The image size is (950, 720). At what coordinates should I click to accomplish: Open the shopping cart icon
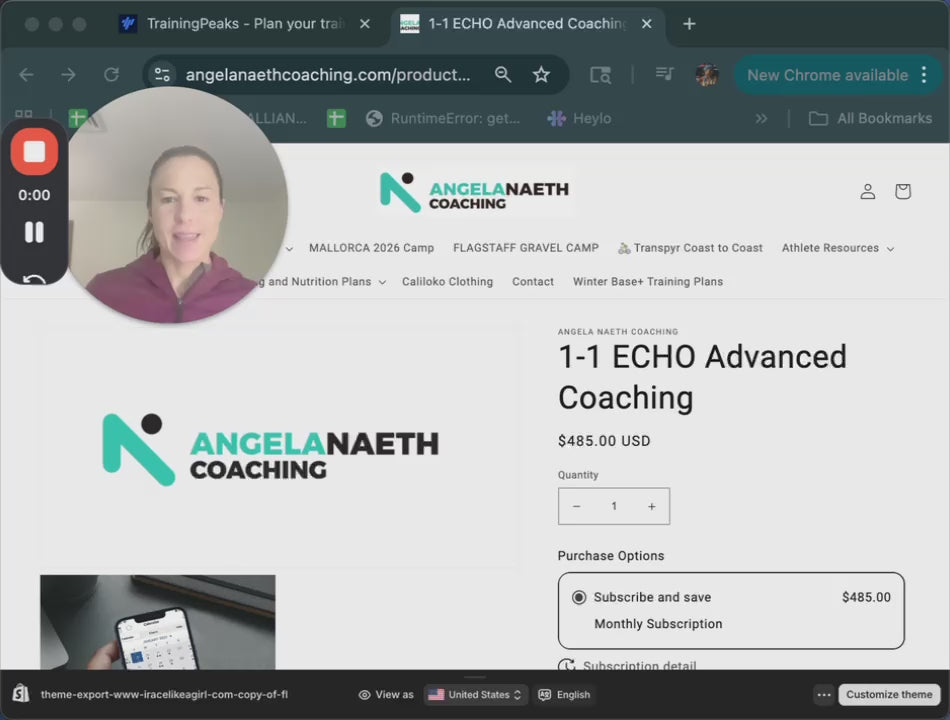(x=902, y=191)
